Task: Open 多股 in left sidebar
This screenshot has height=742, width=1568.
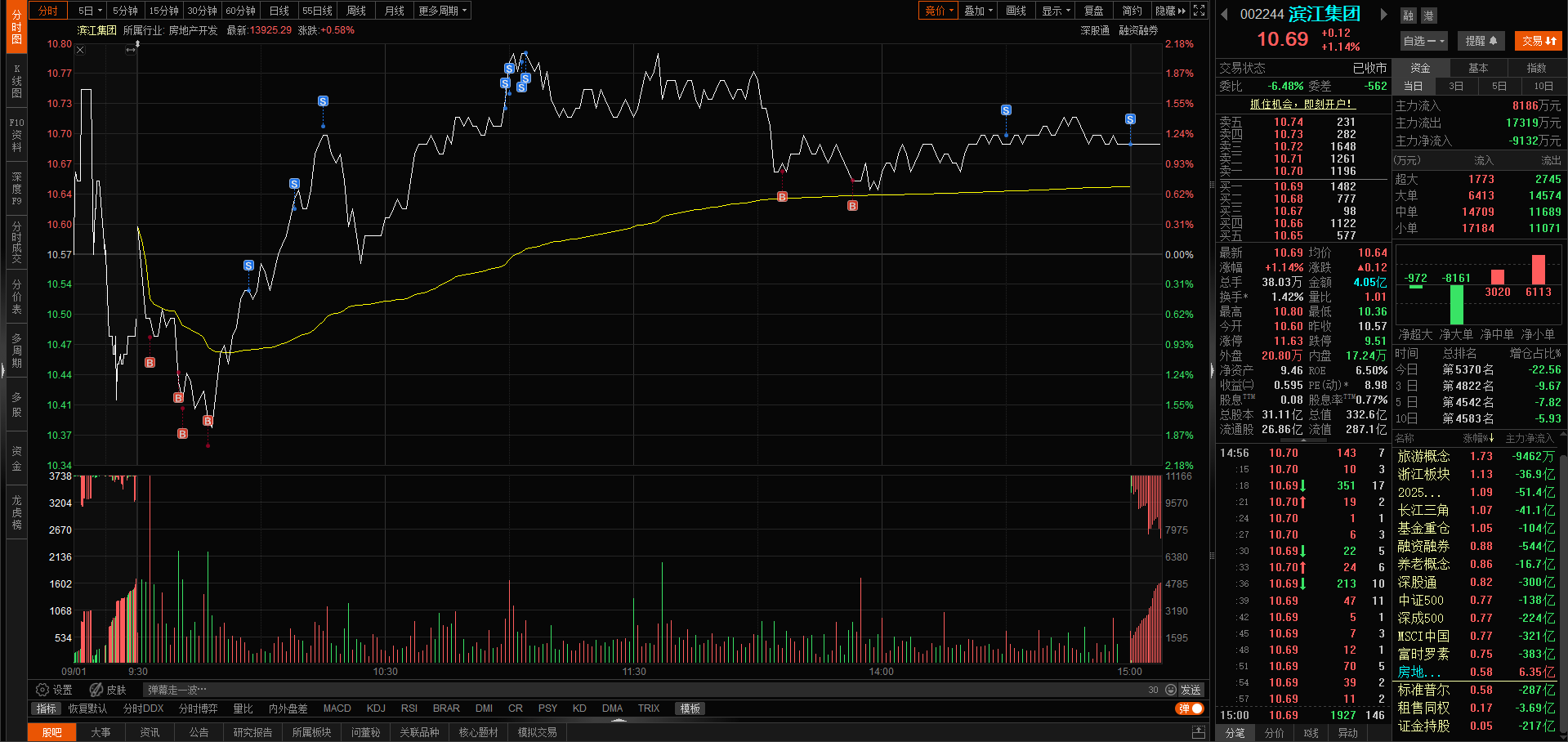Action: pyautogui.click(x=16, y=405)
